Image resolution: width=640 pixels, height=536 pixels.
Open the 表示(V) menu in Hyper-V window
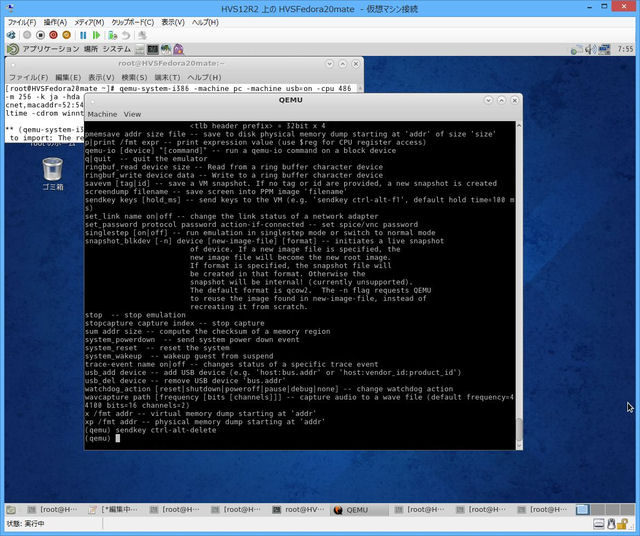[x=173, y=22]
